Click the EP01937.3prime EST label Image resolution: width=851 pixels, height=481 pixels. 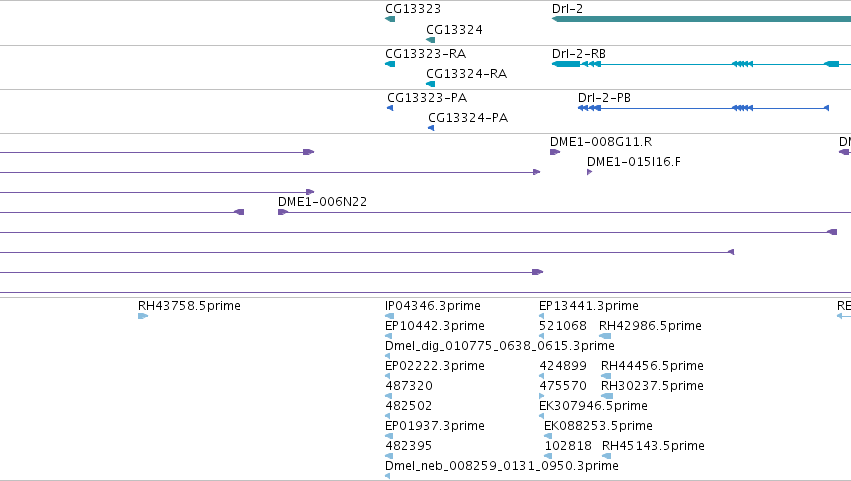point(434,426)
